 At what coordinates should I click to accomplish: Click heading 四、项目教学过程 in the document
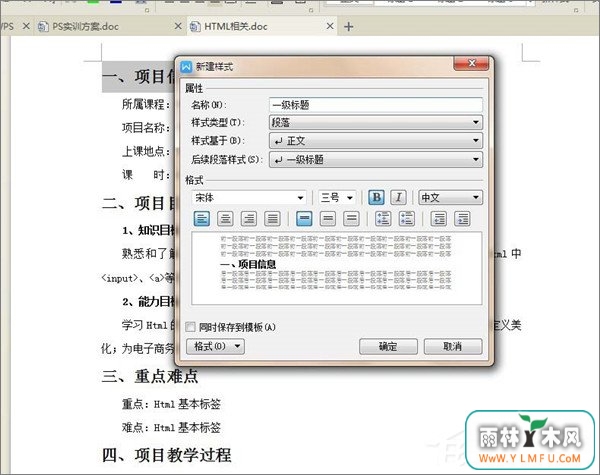click(x=167, y=455)
